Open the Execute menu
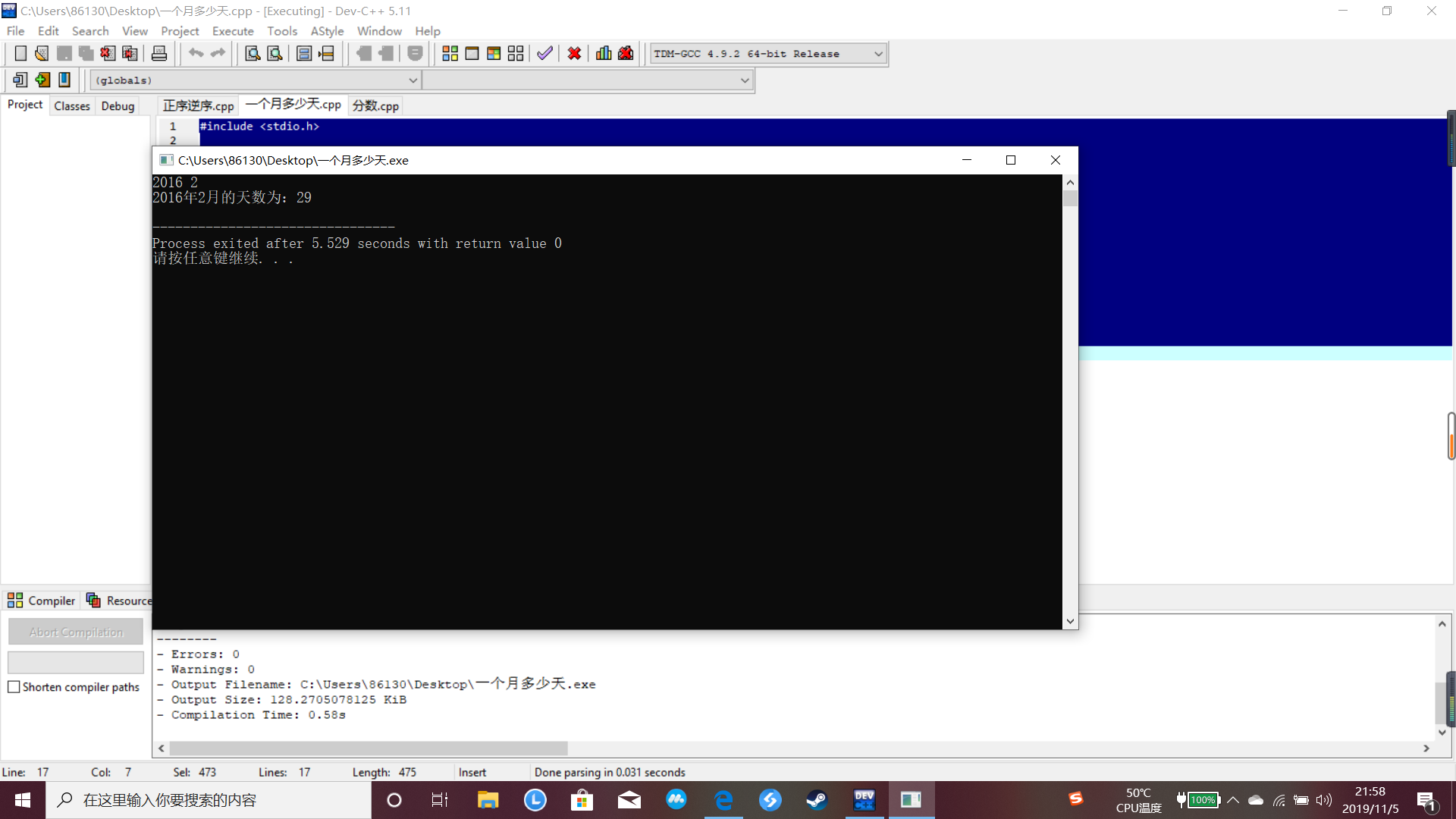The width and height of the screenshot is (1456, 819). pos(233,31)
